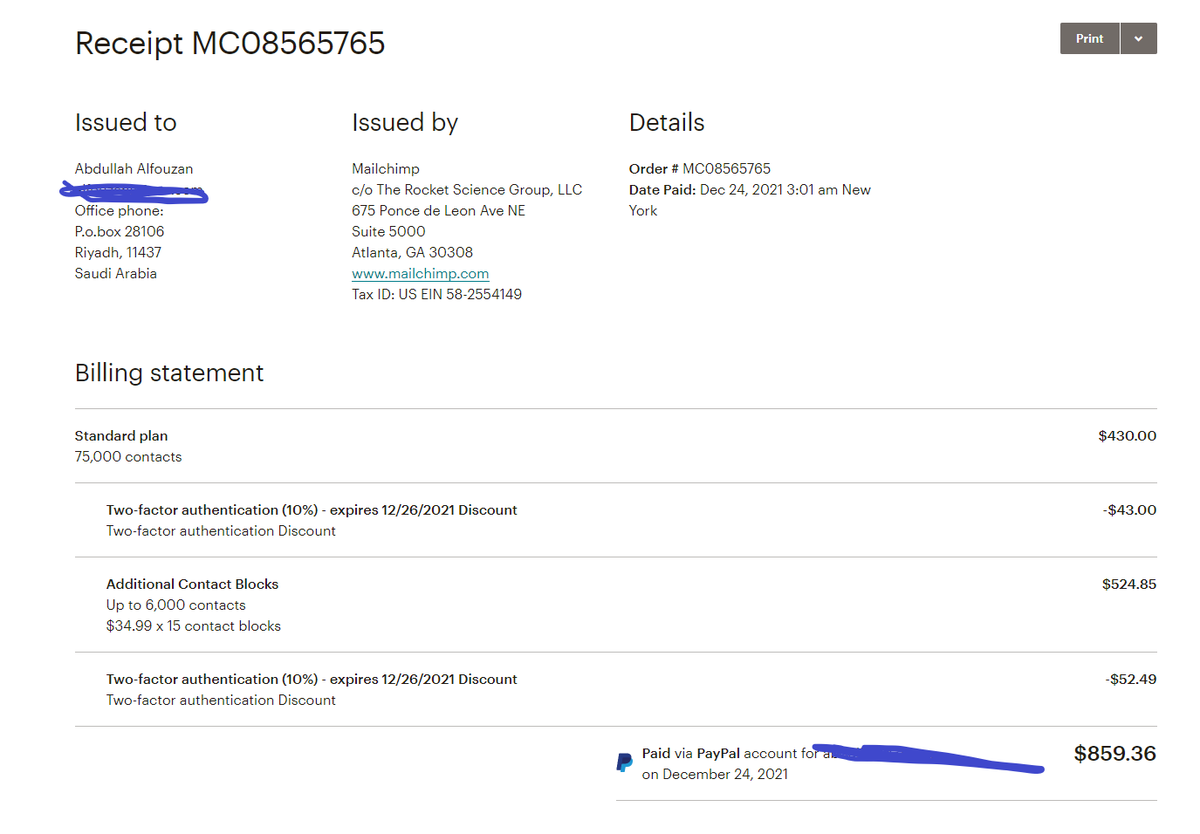Click the Up to 6,000 contacts text

click(x=176, y=604)
